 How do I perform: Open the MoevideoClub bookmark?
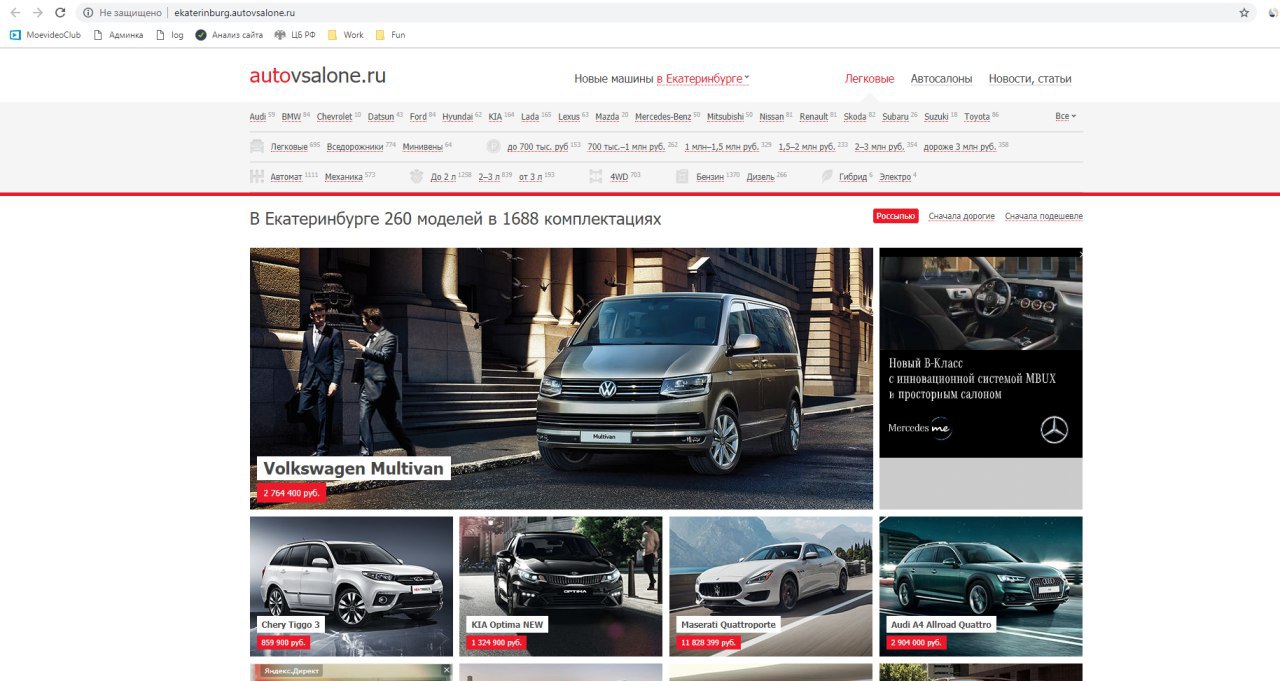[x=45, y=35]
